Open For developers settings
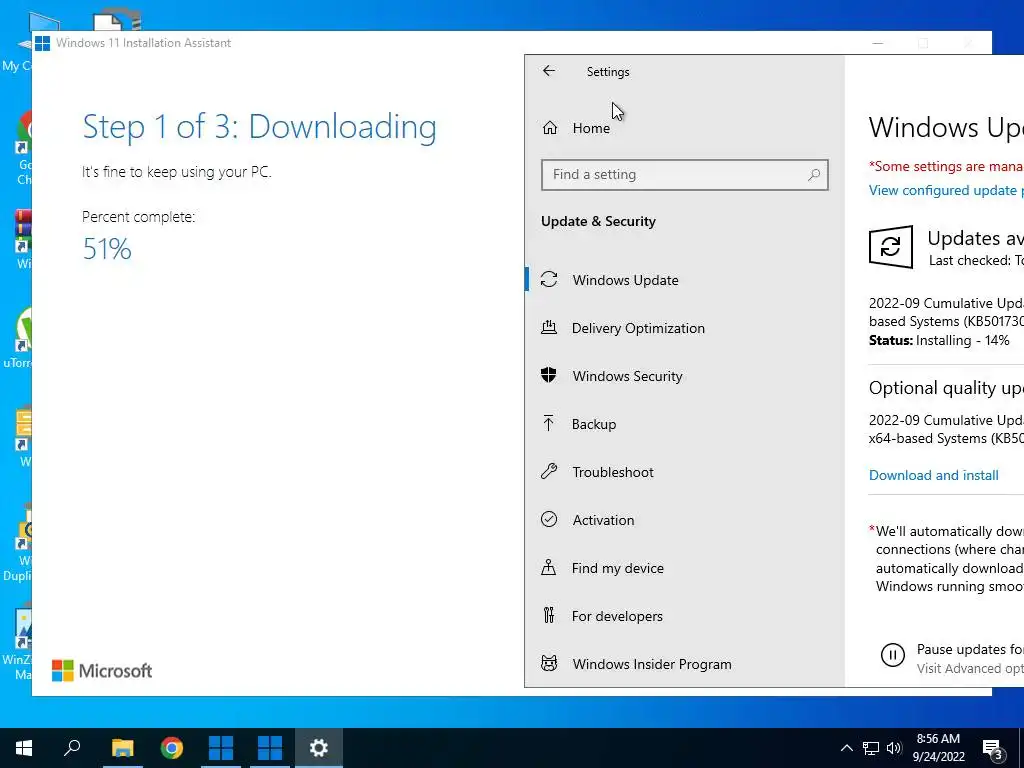The width and height of the screenshot is (1024, 768). coord(684,616)
